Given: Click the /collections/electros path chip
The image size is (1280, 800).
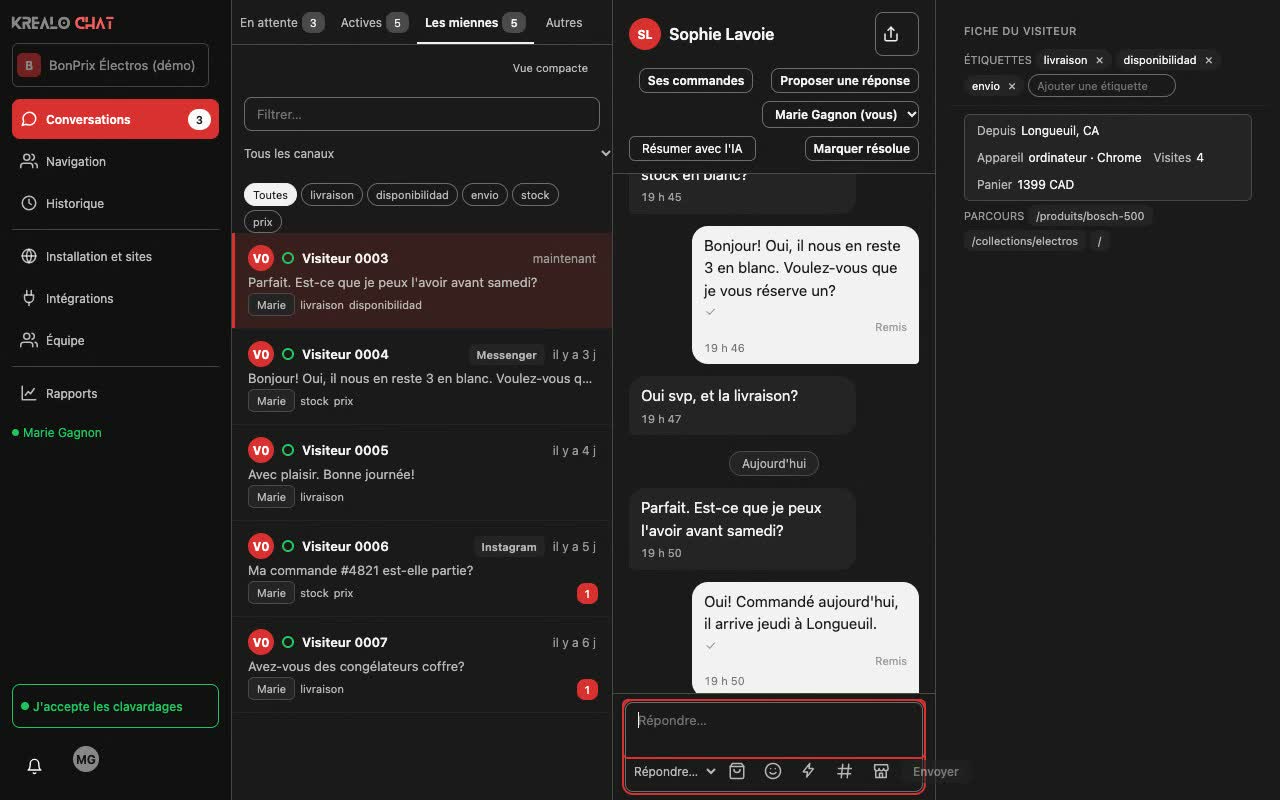Looking at the screenshot, I should coord(1025,241).
